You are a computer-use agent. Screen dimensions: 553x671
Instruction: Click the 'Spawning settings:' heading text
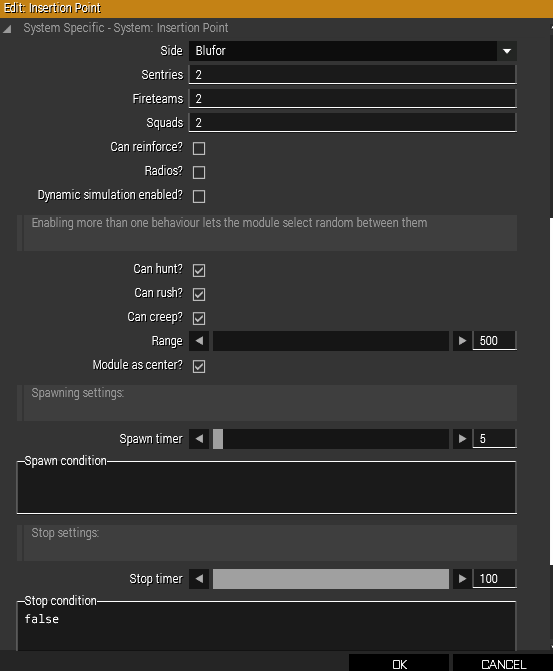pyautogui.click(x=77, y=393)
